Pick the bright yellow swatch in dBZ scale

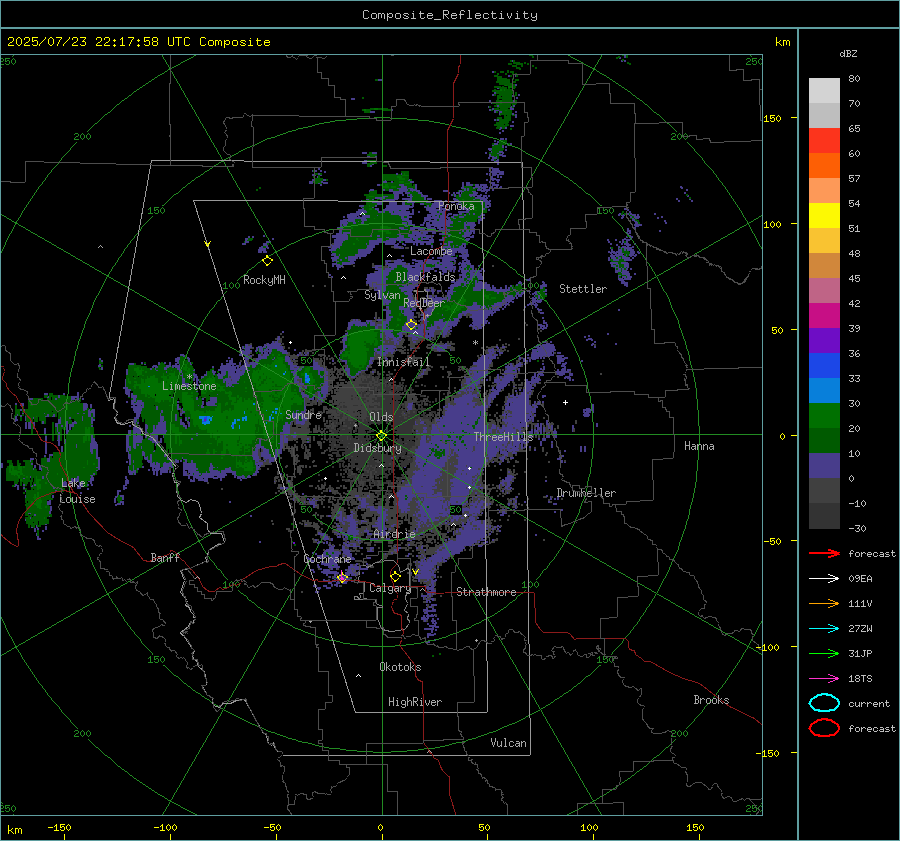point(824,216)
